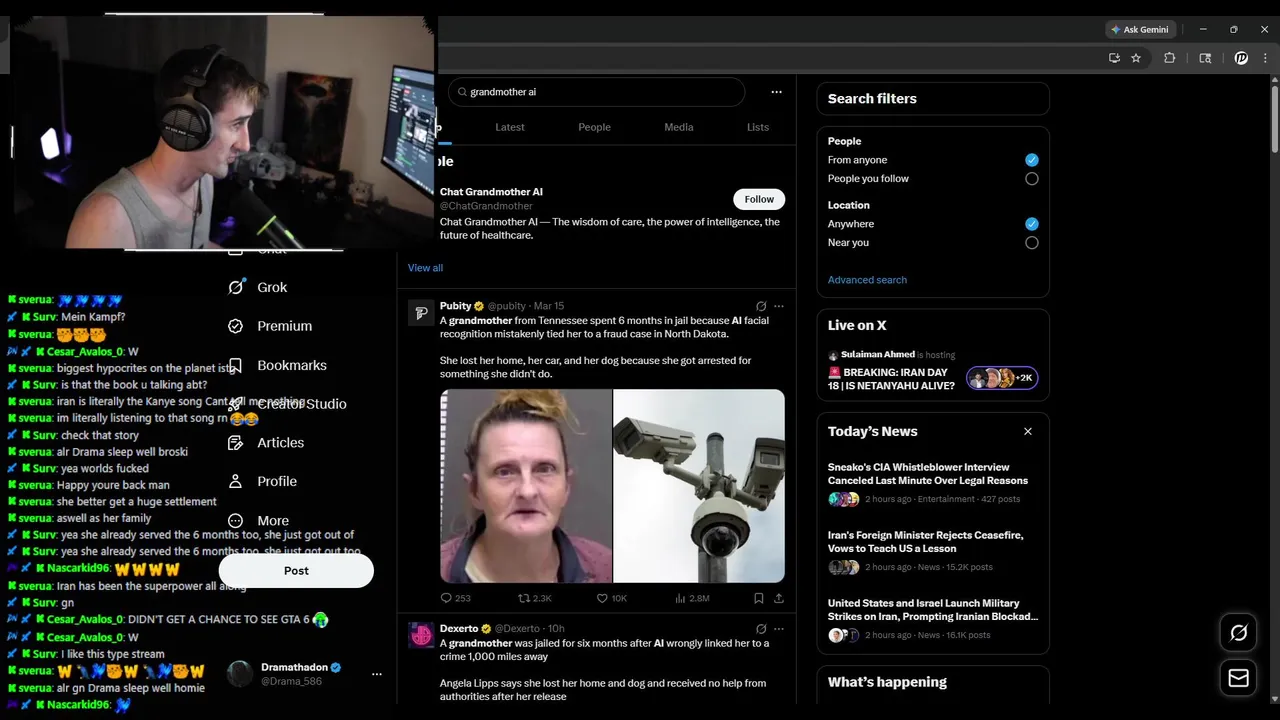The image size is (1280, 720).
Task: Repost Pubity's post with 2.3K reposts
Action: click(x=535, y=598)
